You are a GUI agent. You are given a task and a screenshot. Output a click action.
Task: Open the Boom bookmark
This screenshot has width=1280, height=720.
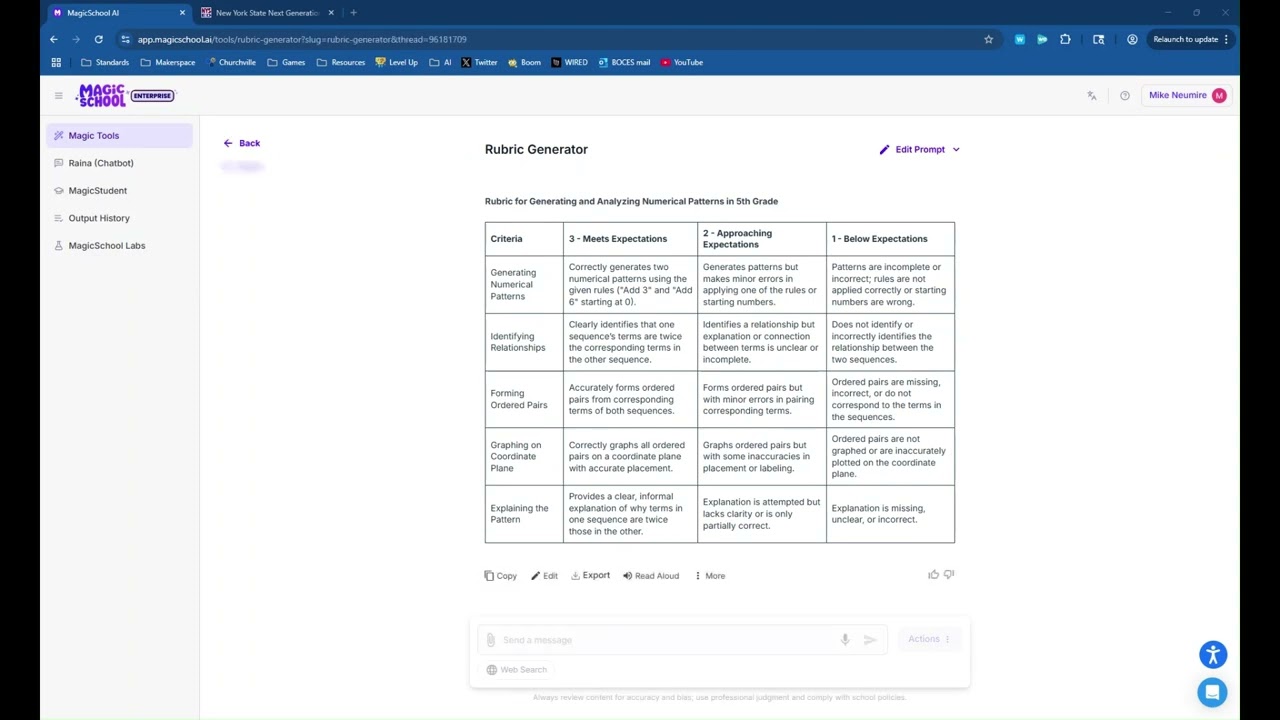[524, 62]
